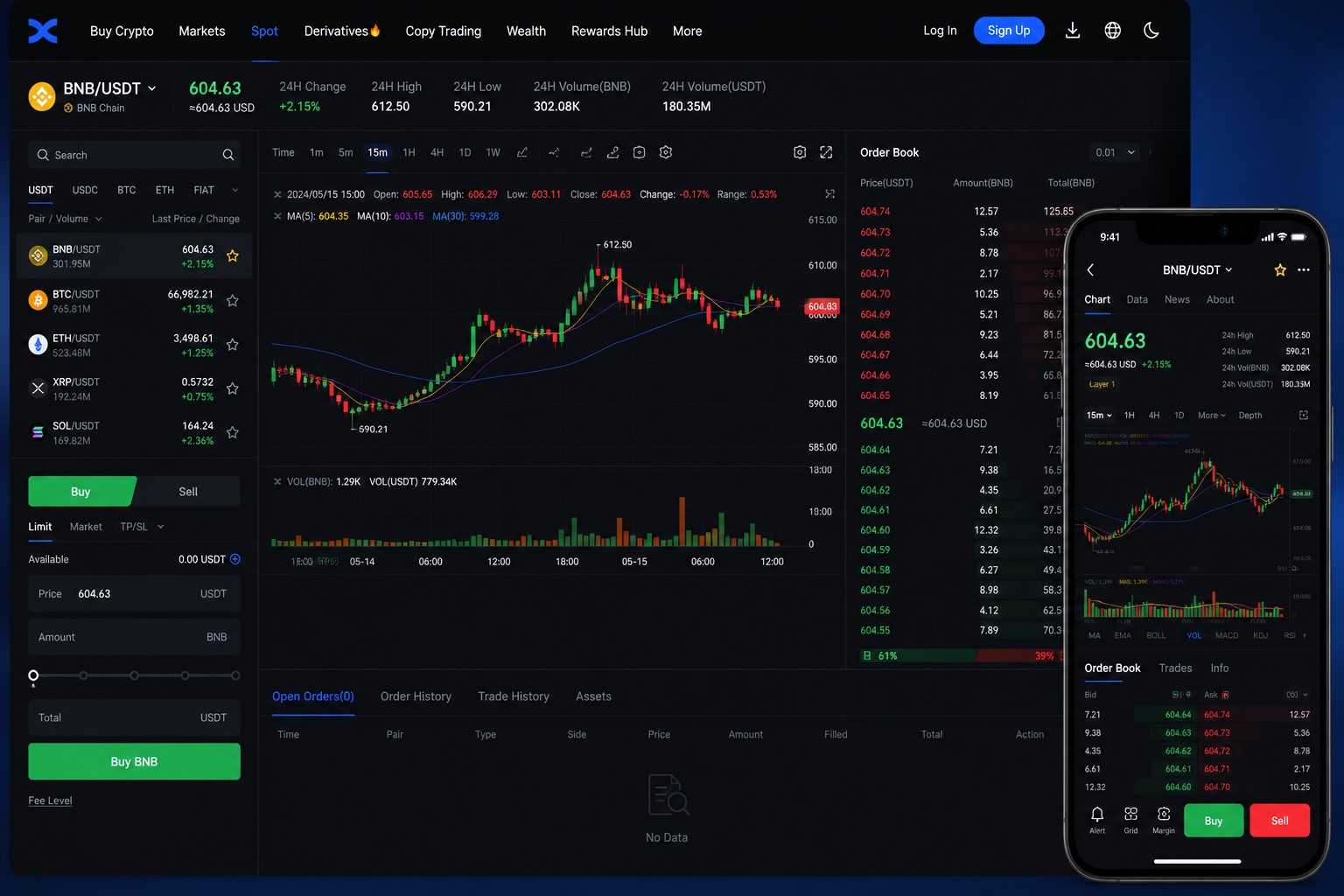The width and height of the screenshot is (1344, 896).
Task: Expand the phone's More intervals dropdown
Action: (x=1212, y=416)
